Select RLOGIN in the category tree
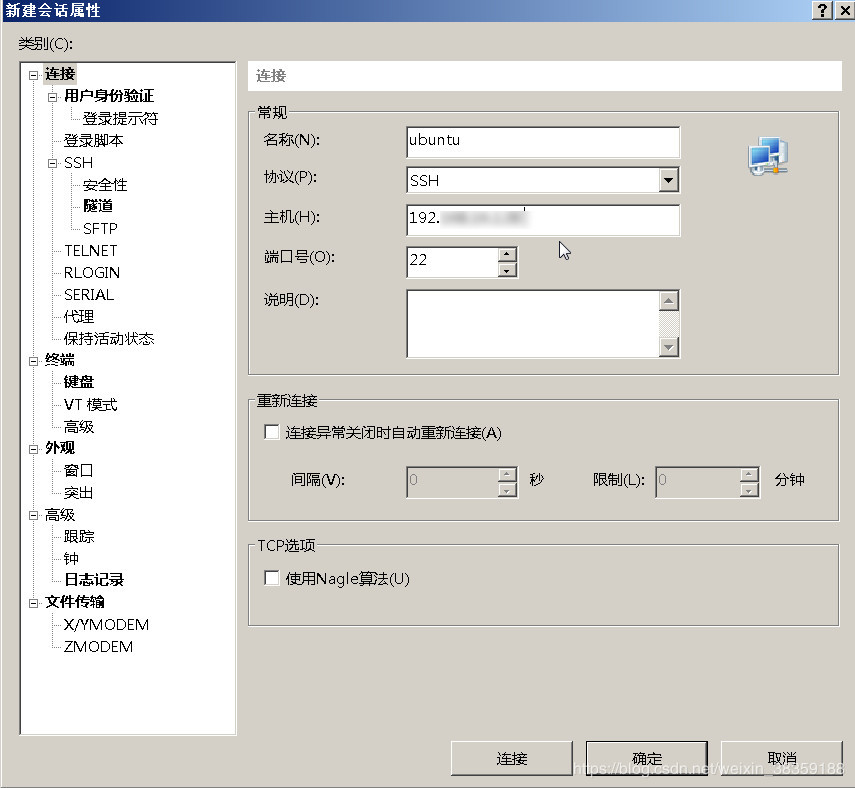The image size is (855, 788). pyautogui.click(x=92, y=272)
